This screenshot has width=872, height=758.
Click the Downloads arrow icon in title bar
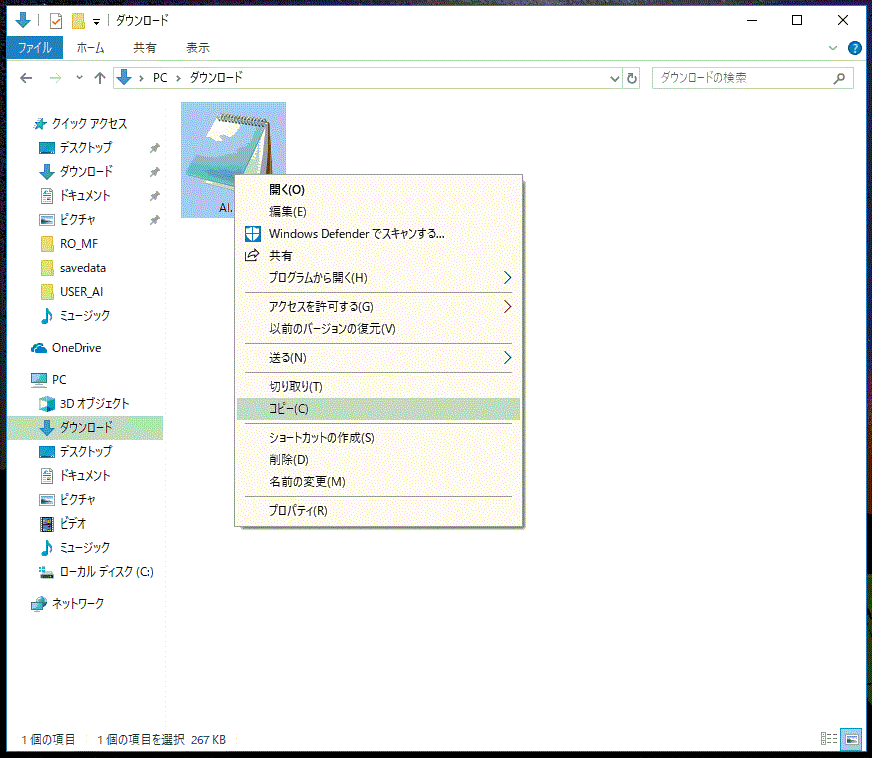point(23,21)
